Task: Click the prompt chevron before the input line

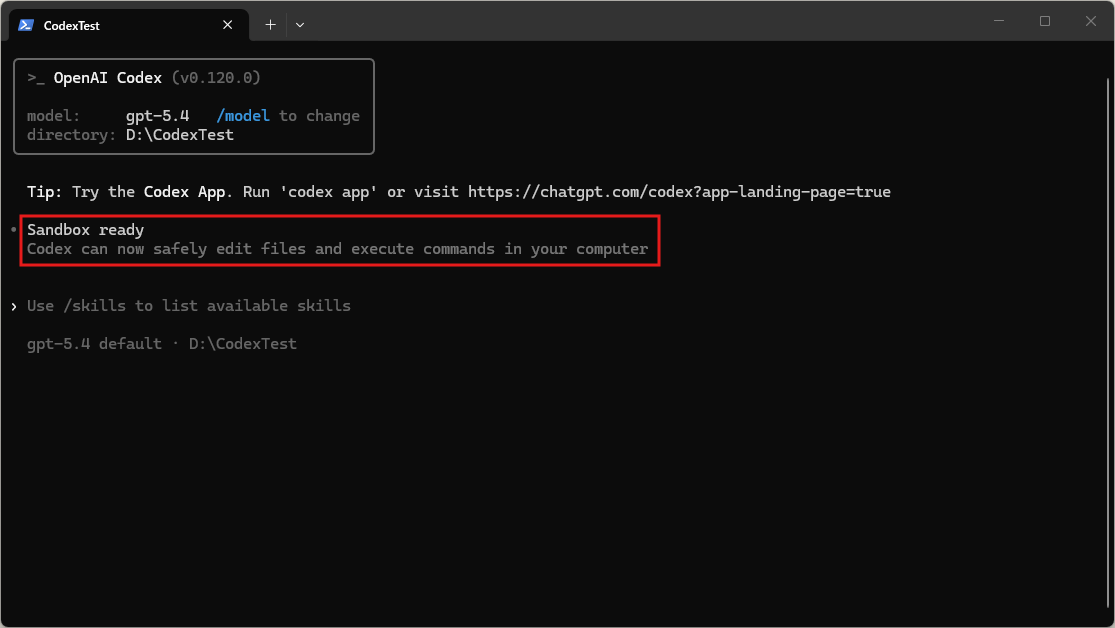Action: (13, 306)
